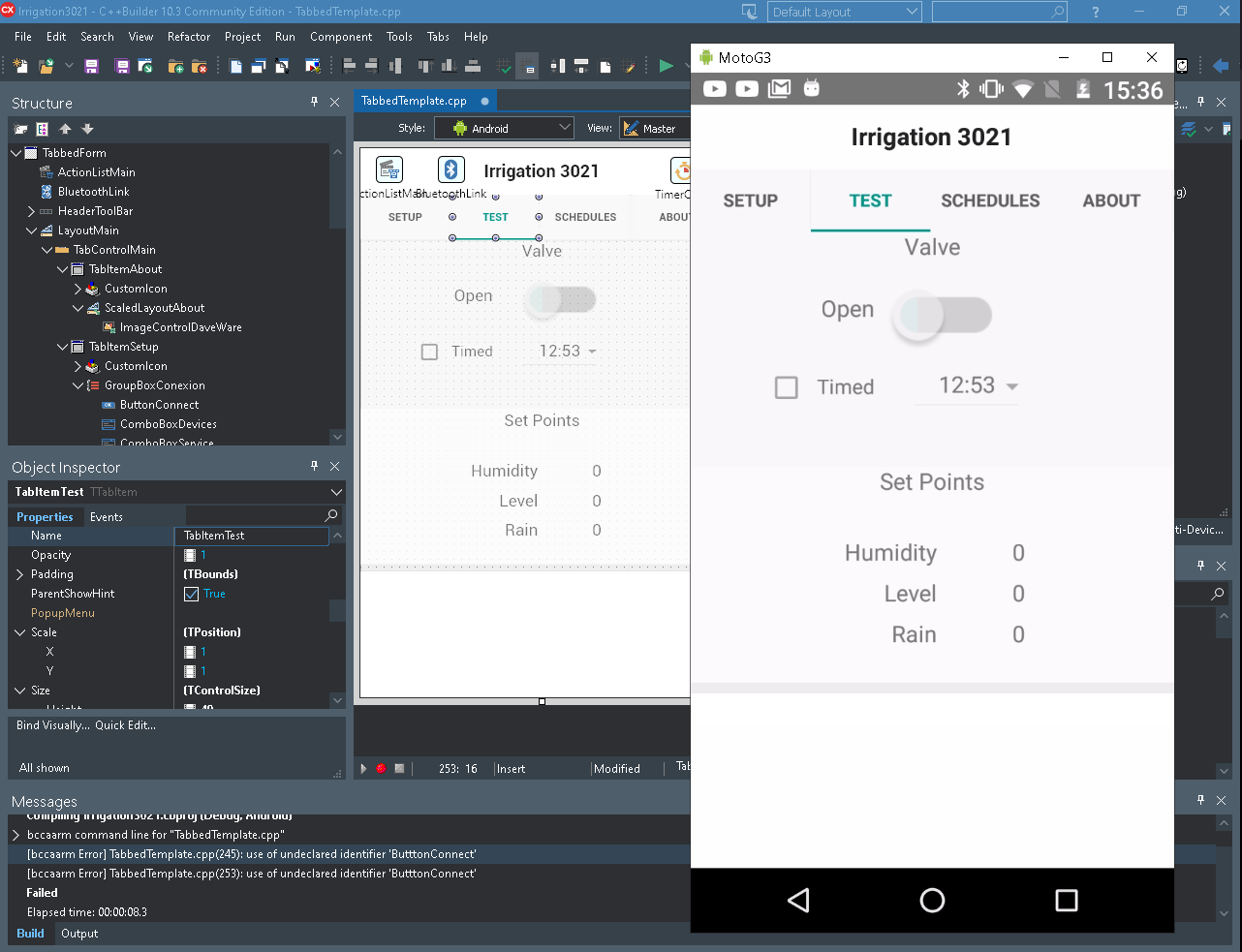This screenshot has height=952, width=1242.
Task: Click the New Items toolbar icon
Action: (20, 66)
